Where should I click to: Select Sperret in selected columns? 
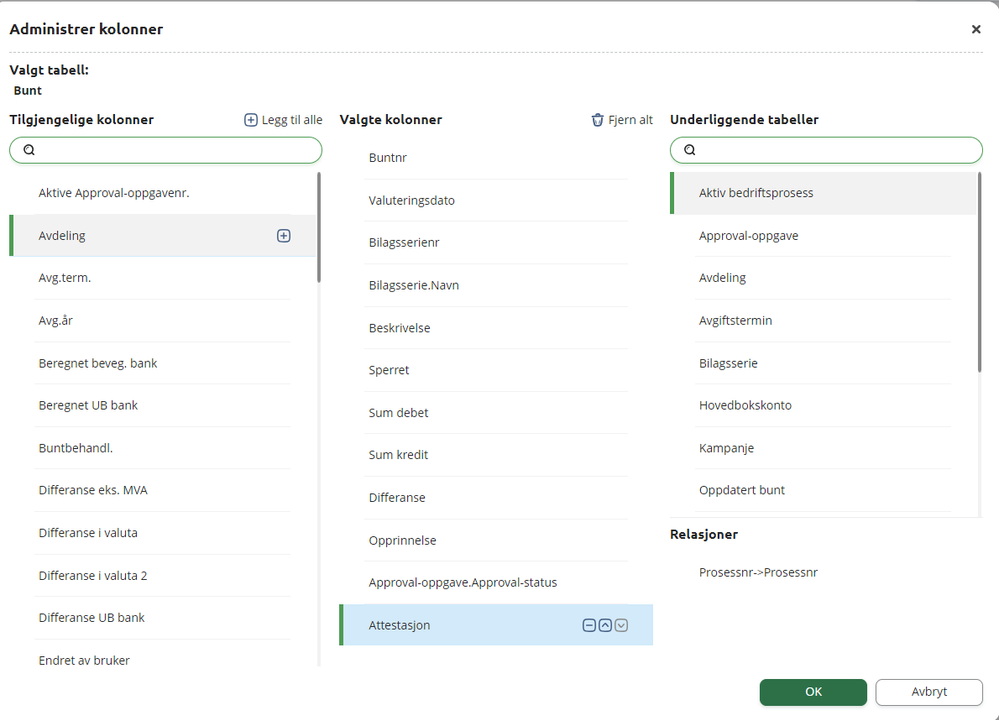tap(496, 370)
